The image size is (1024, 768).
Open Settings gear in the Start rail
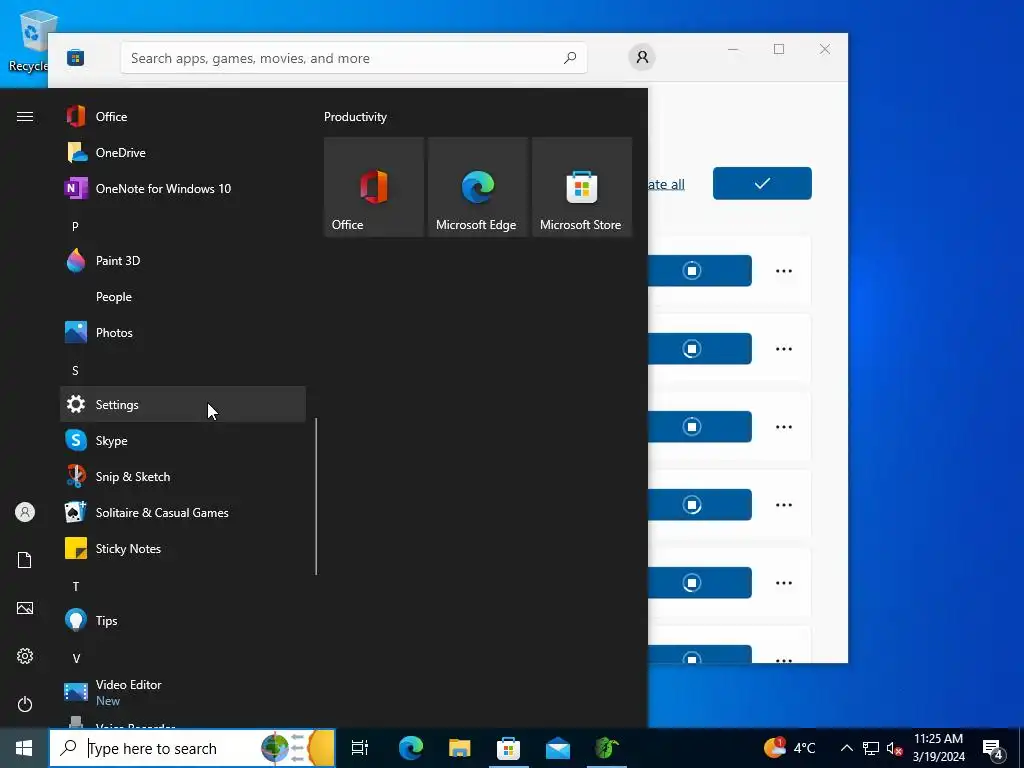tap(25, 656)
